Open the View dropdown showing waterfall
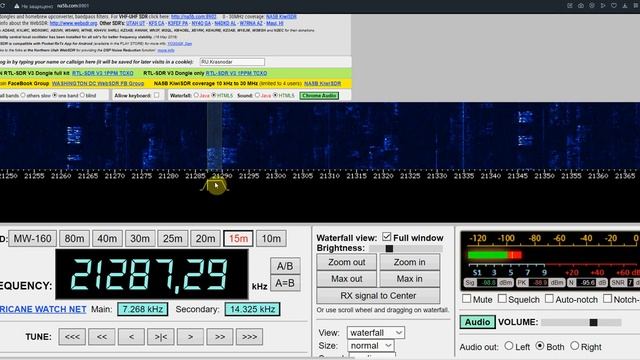The image size is (640, 360). (376, 333)
